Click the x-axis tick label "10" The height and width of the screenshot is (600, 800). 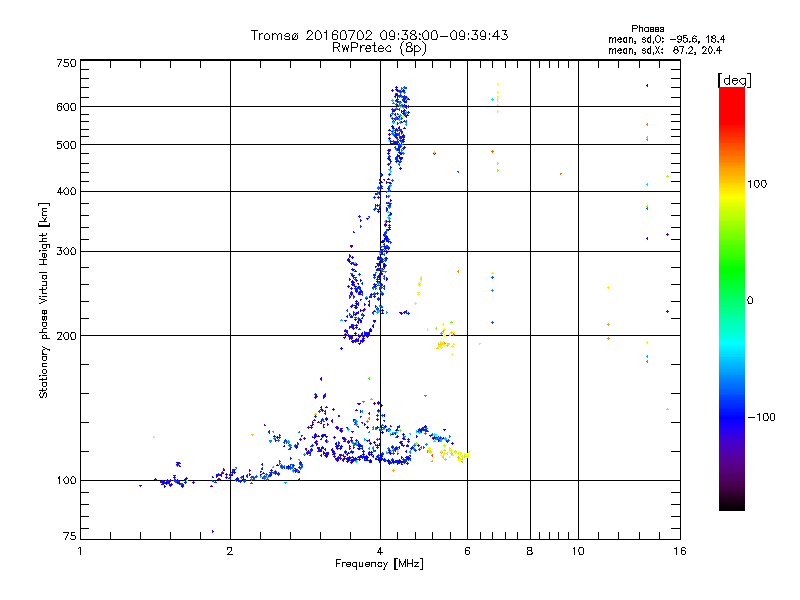pos(578,551)
